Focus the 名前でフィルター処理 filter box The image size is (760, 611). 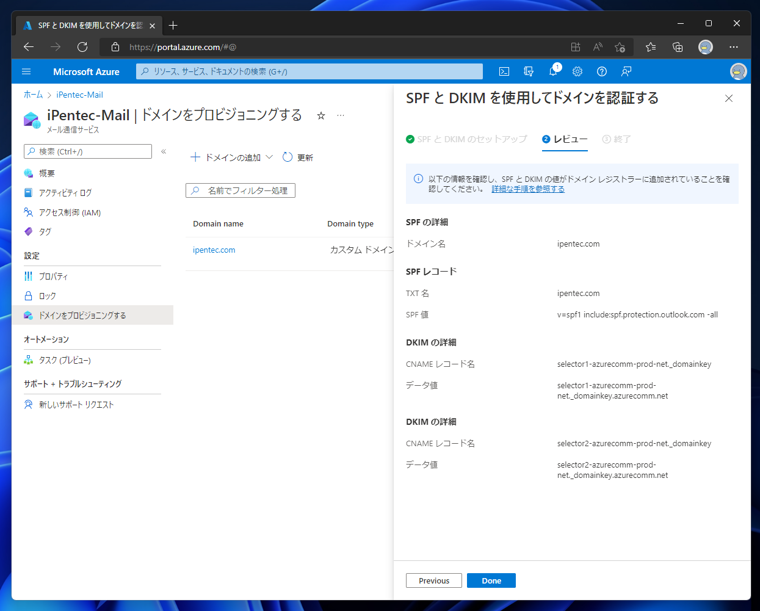tap(240, 190)
